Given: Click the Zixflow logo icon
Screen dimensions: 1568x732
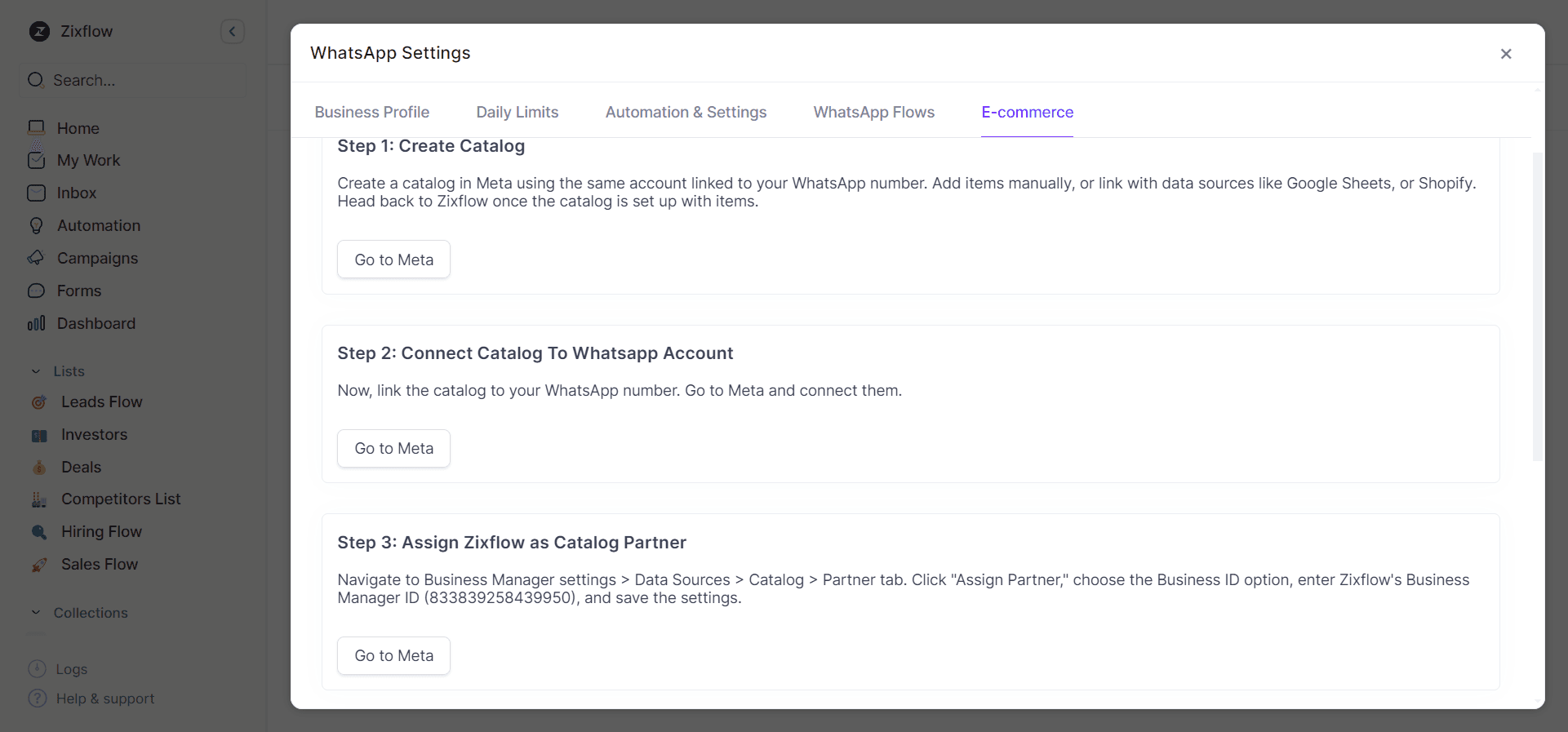Looking at the screenshot, I should [x=39, y=32].
